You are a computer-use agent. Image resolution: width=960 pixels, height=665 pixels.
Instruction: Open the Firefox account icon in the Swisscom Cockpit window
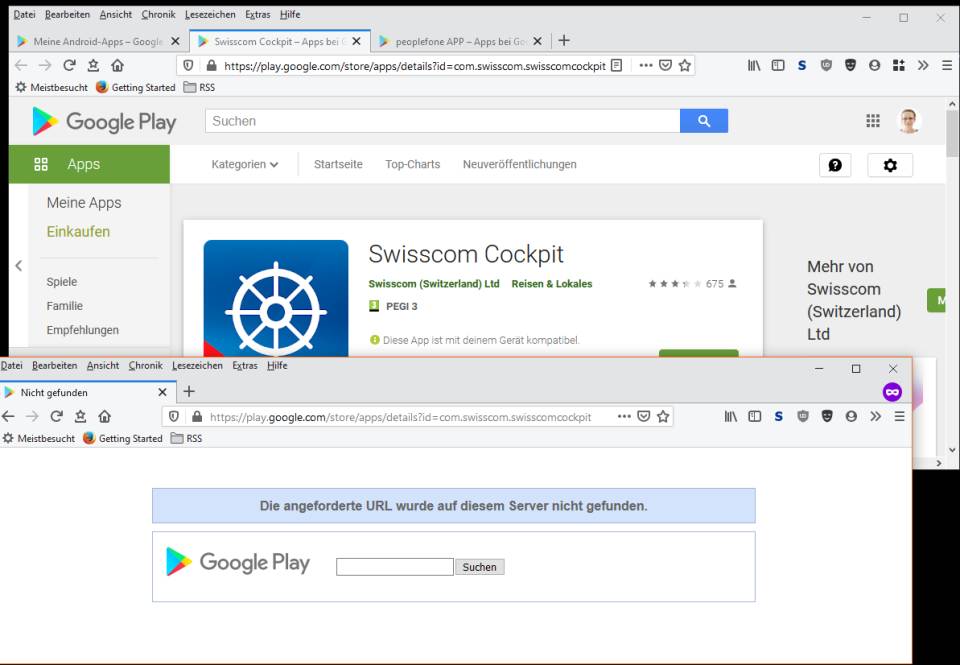(874, 66)
